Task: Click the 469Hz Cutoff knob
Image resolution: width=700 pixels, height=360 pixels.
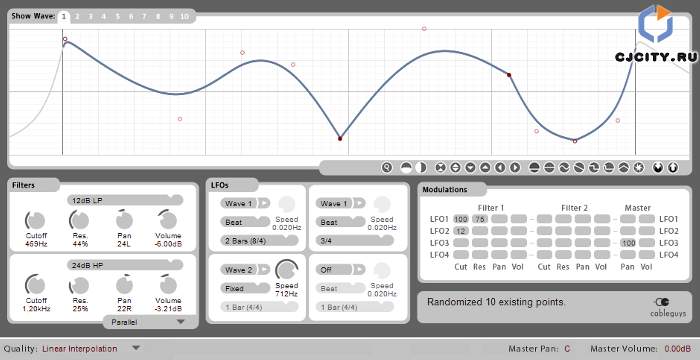Action: (36, 220)
